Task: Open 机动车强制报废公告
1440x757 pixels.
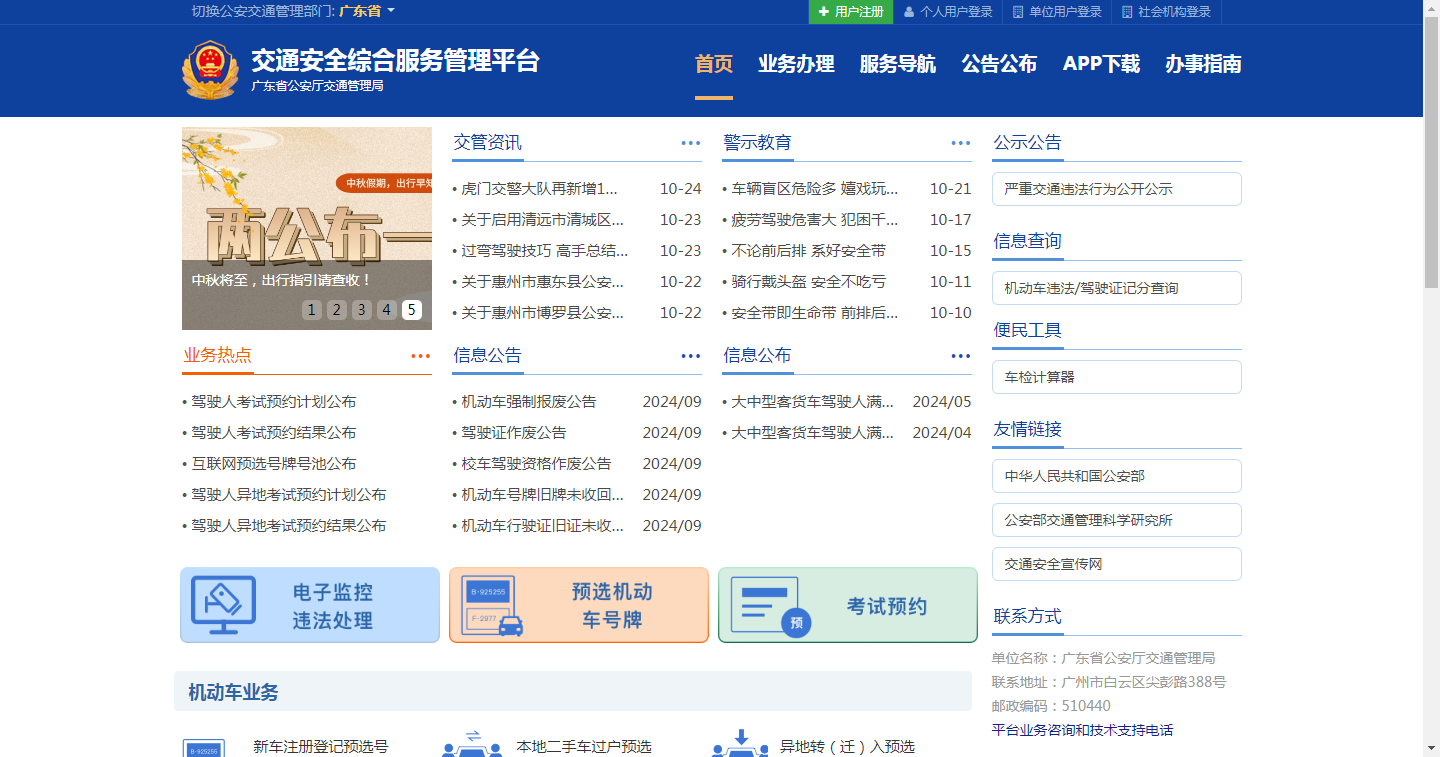Action: click(x=529, y=402)
